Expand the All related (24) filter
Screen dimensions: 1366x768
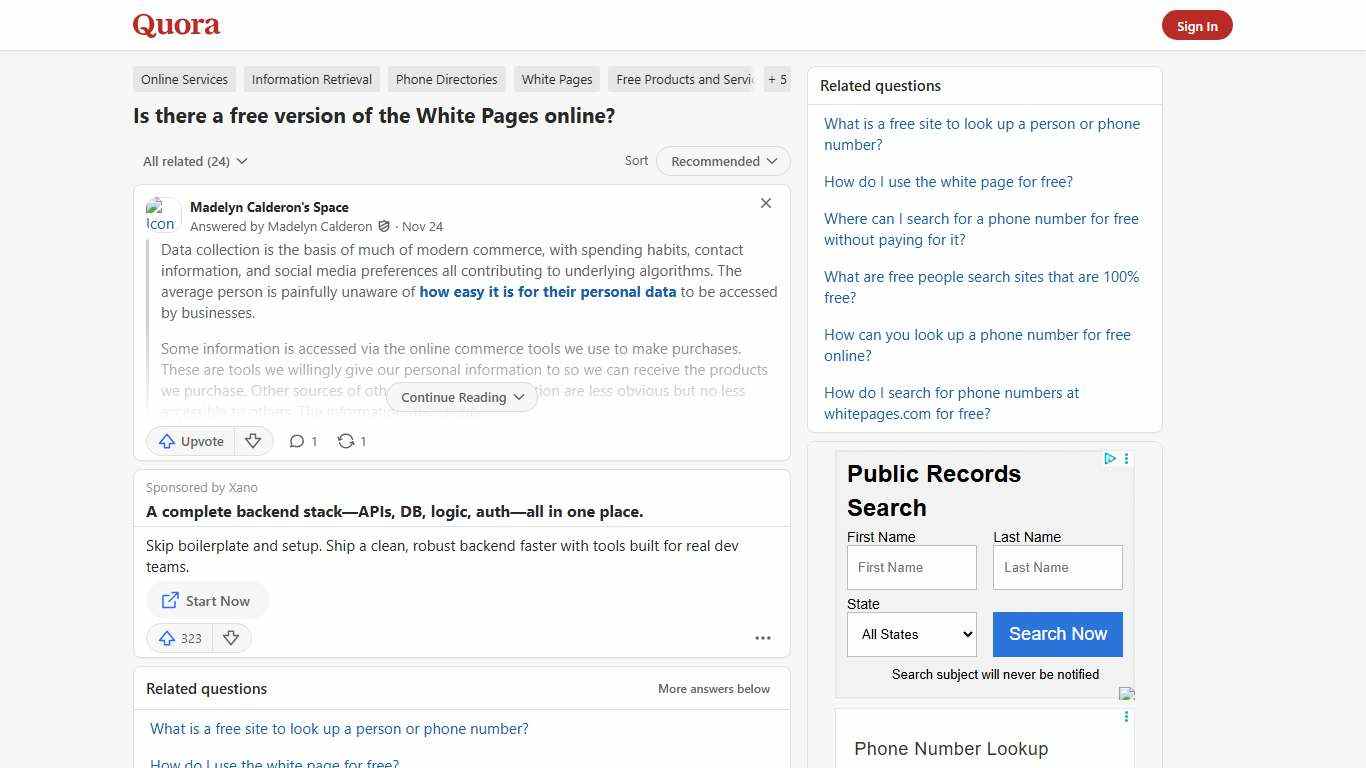tap(194, 161)
